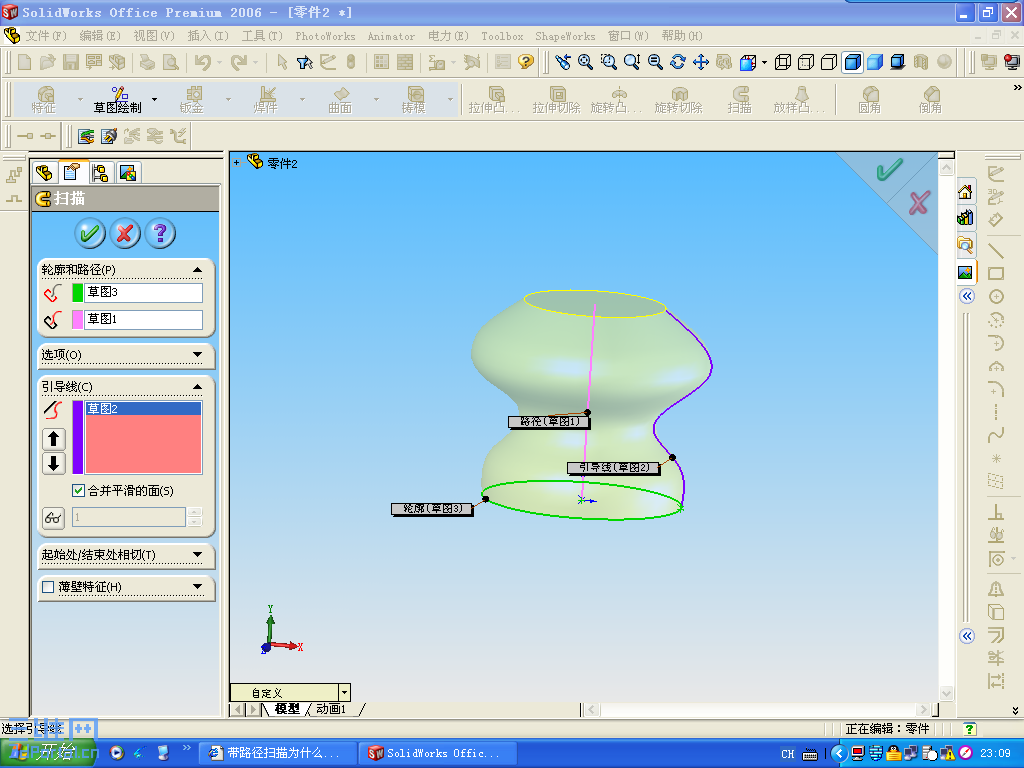Viewport: 1024px width, 768px height.
Task: Select the Line sketch tool in right toolbar
Action: click(995, 250)
